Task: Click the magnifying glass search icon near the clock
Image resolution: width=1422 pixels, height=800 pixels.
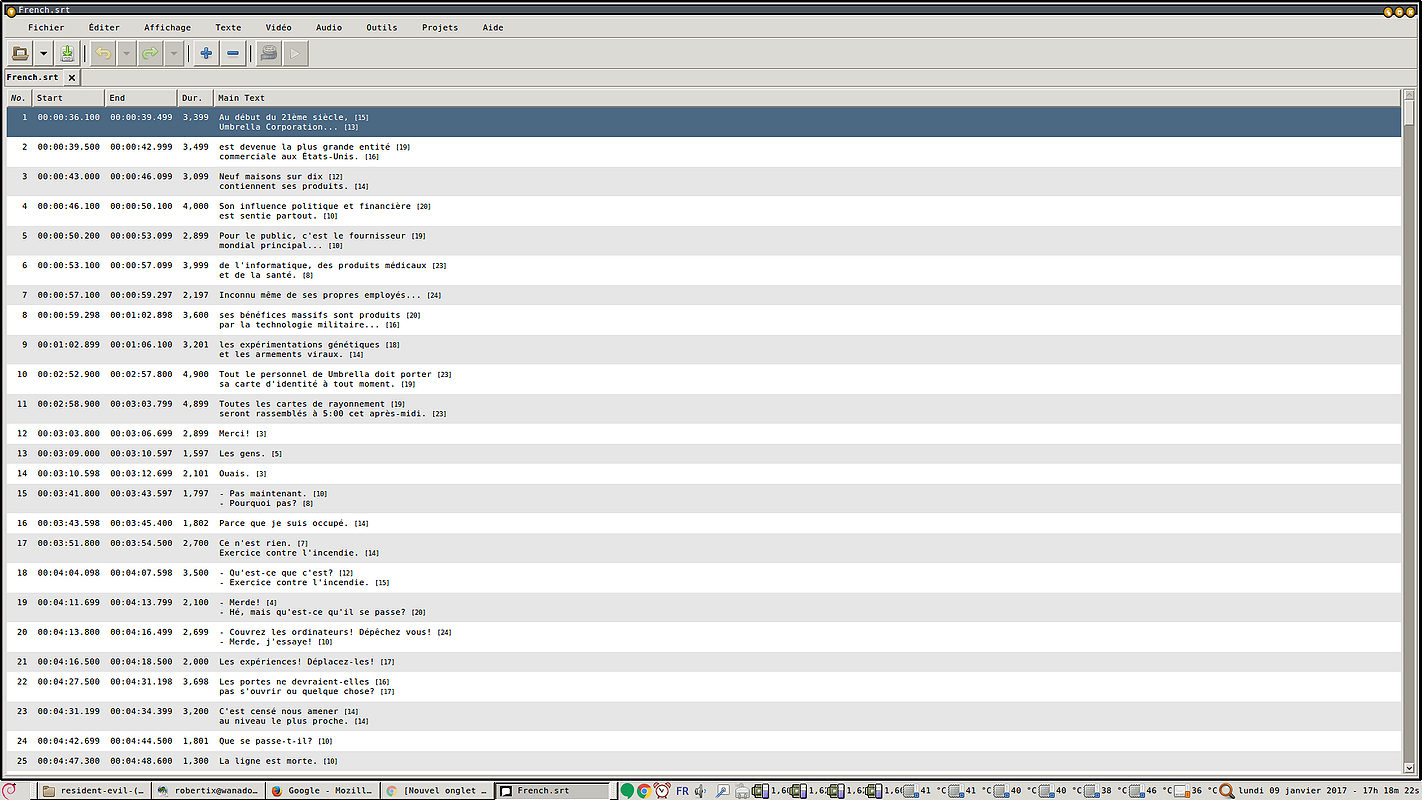Action: tap(1227, 791)
